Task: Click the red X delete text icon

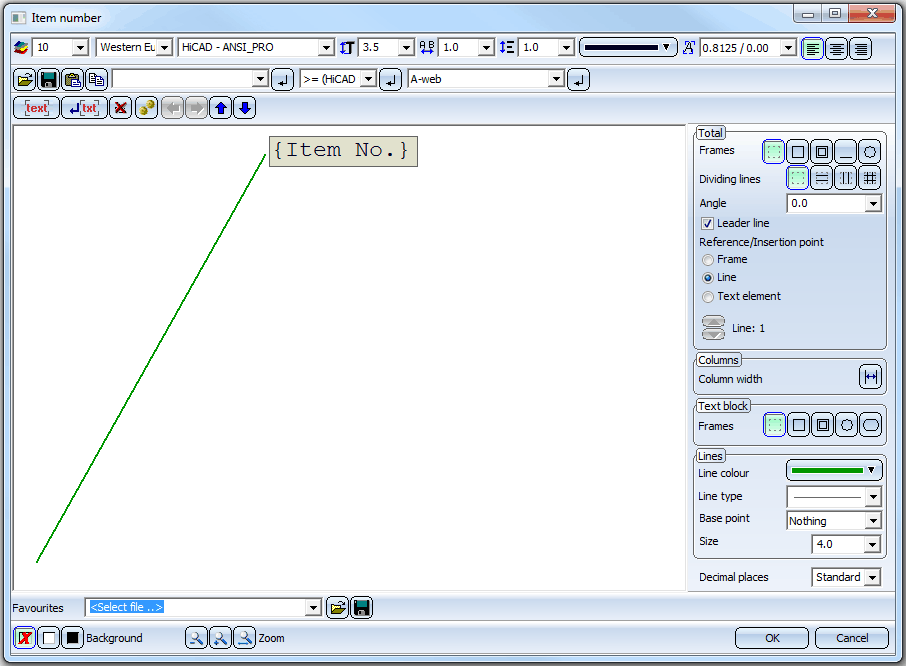Action: (121, 108)
